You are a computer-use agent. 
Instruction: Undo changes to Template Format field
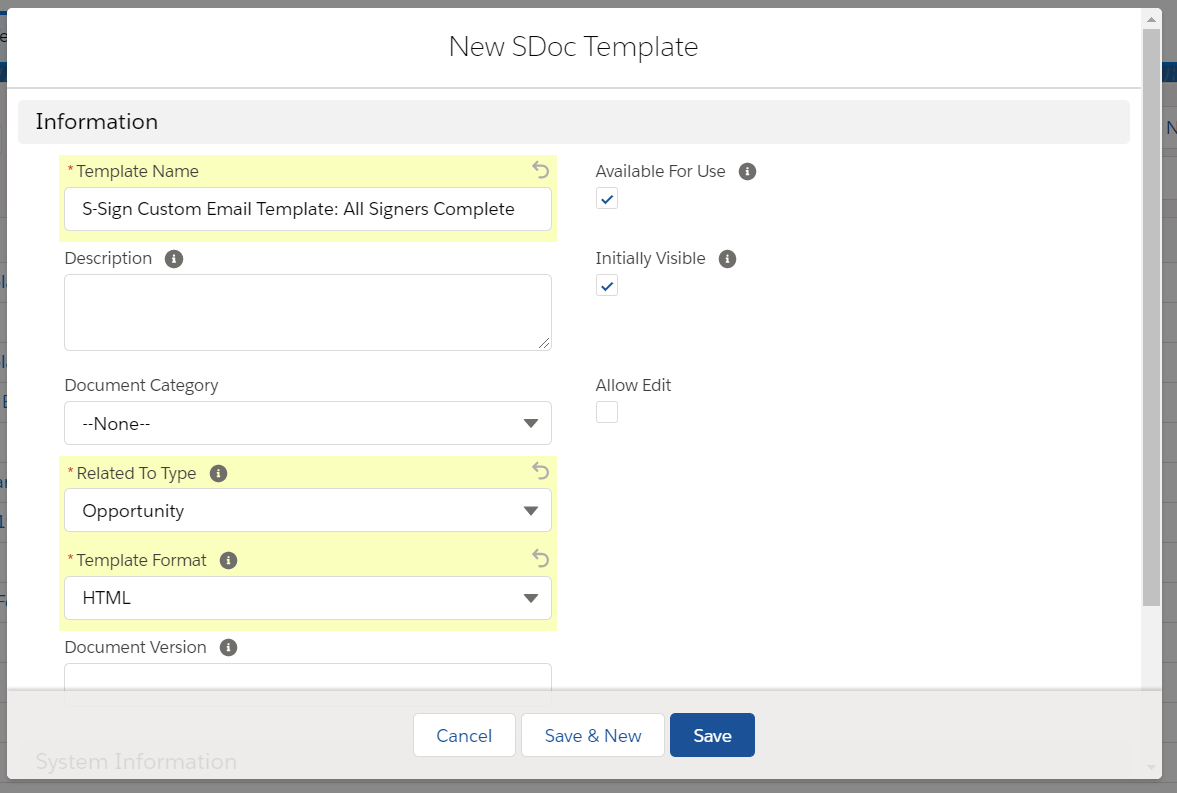(540, 558)
